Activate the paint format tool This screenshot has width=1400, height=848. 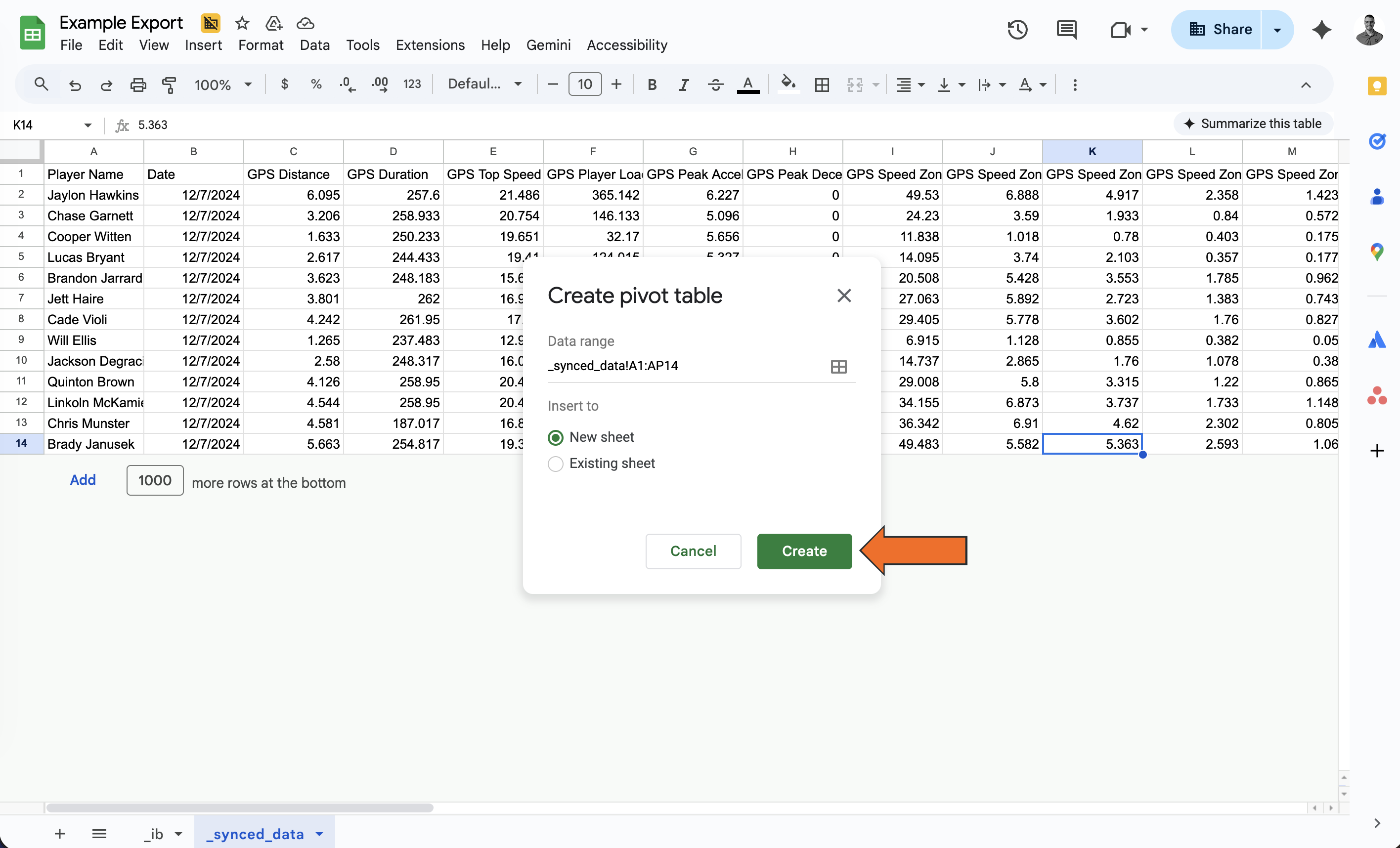click(x=170, y=85)
